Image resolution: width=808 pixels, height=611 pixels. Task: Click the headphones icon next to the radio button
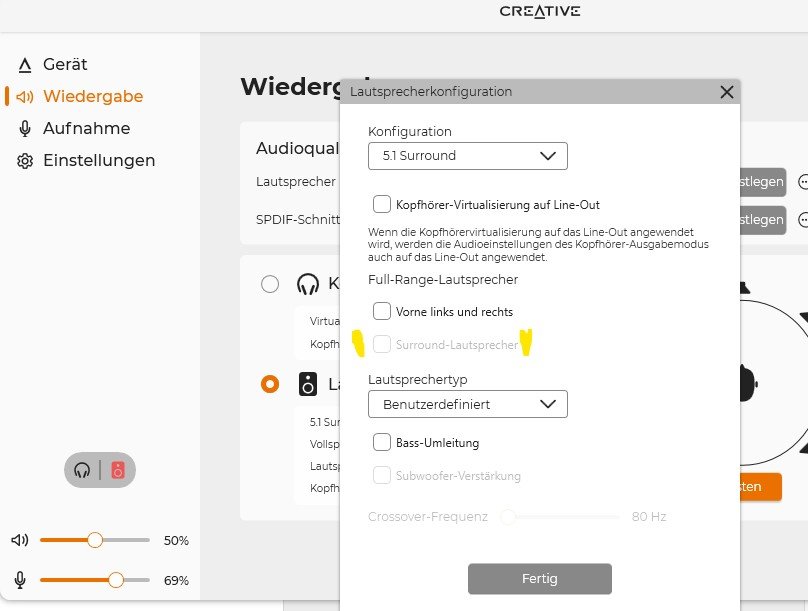(x=308, y=284)
